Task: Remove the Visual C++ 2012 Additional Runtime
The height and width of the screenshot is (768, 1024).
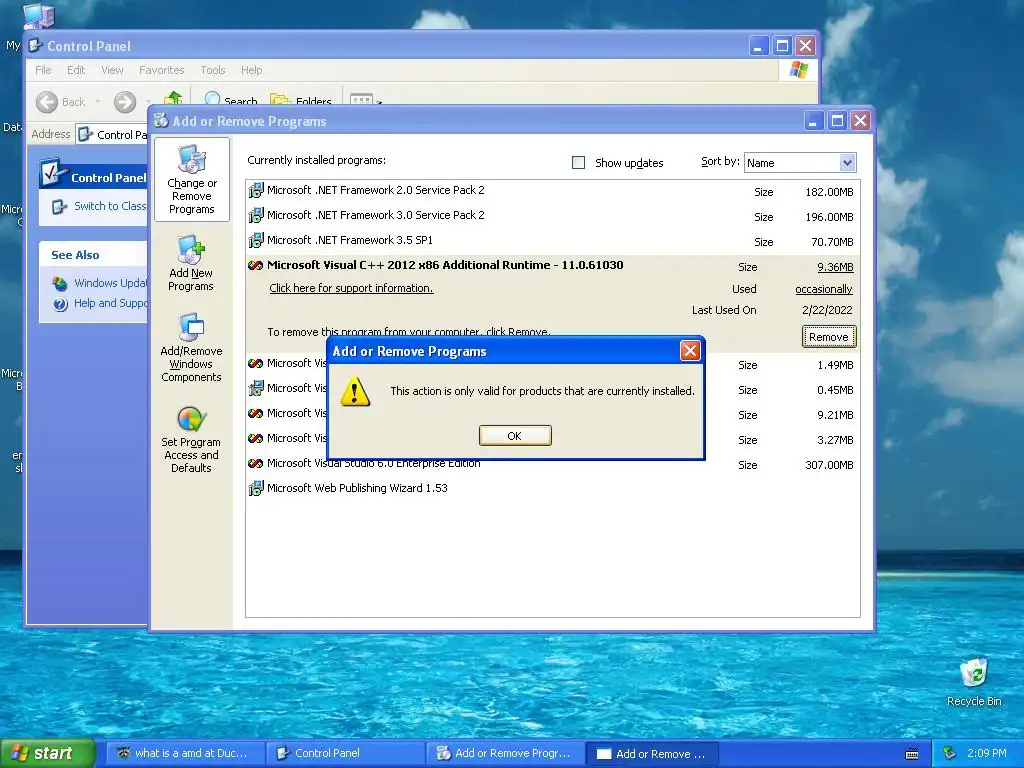Action: [828, 337]
